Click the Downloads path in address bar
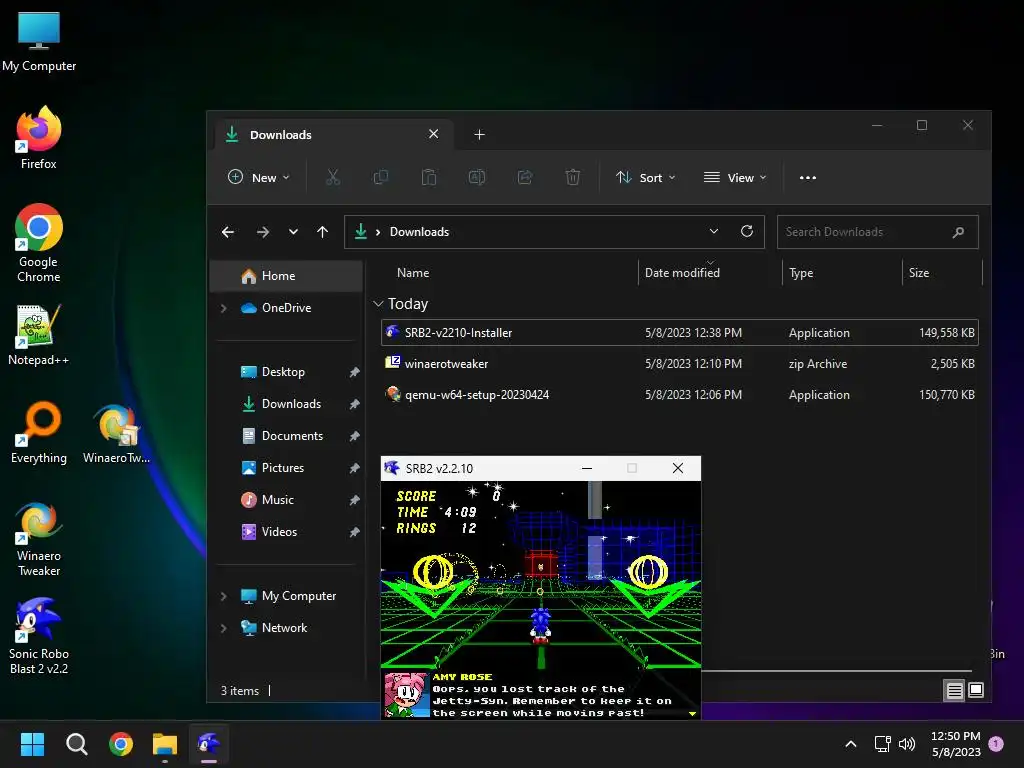Viewport: 1024px width, 768px height. tap(419, 232)
